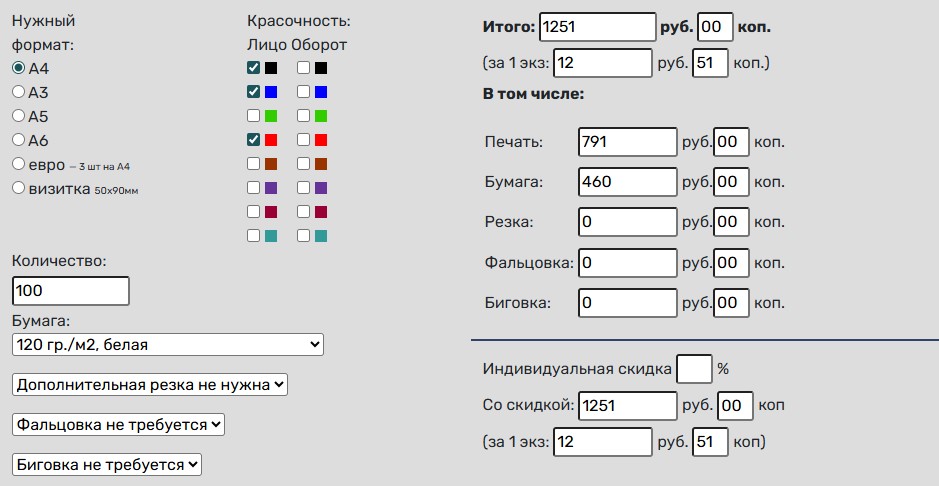Check the black color checkbox under Оборот

[303, 68]
